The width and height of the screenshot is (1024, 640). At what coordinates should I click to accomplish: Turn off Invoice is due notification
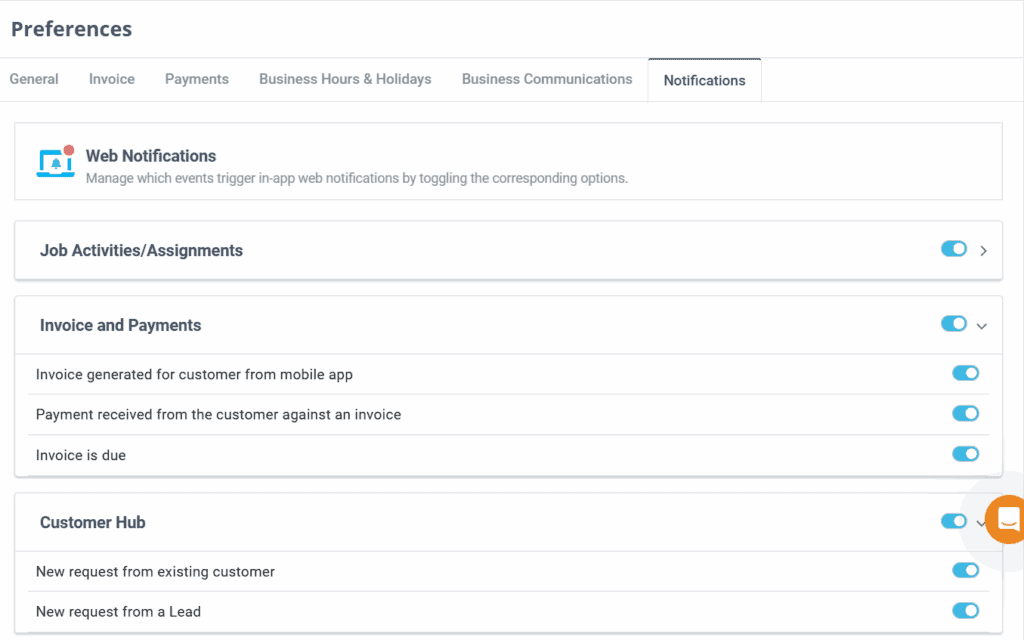pos(965,454)
